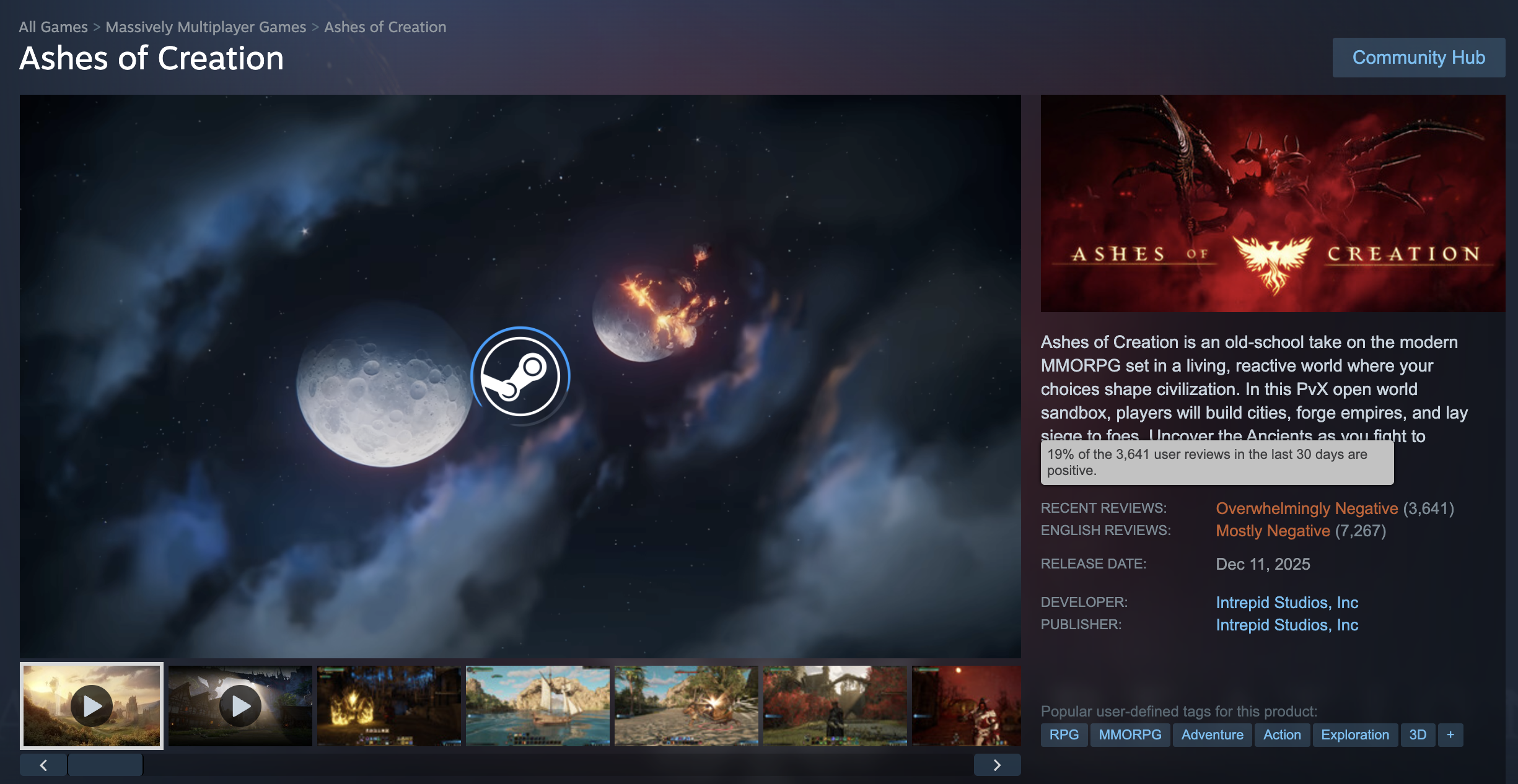Click Overwhelmingly Negative recent reviews summary

click(x=1306, y=508)
